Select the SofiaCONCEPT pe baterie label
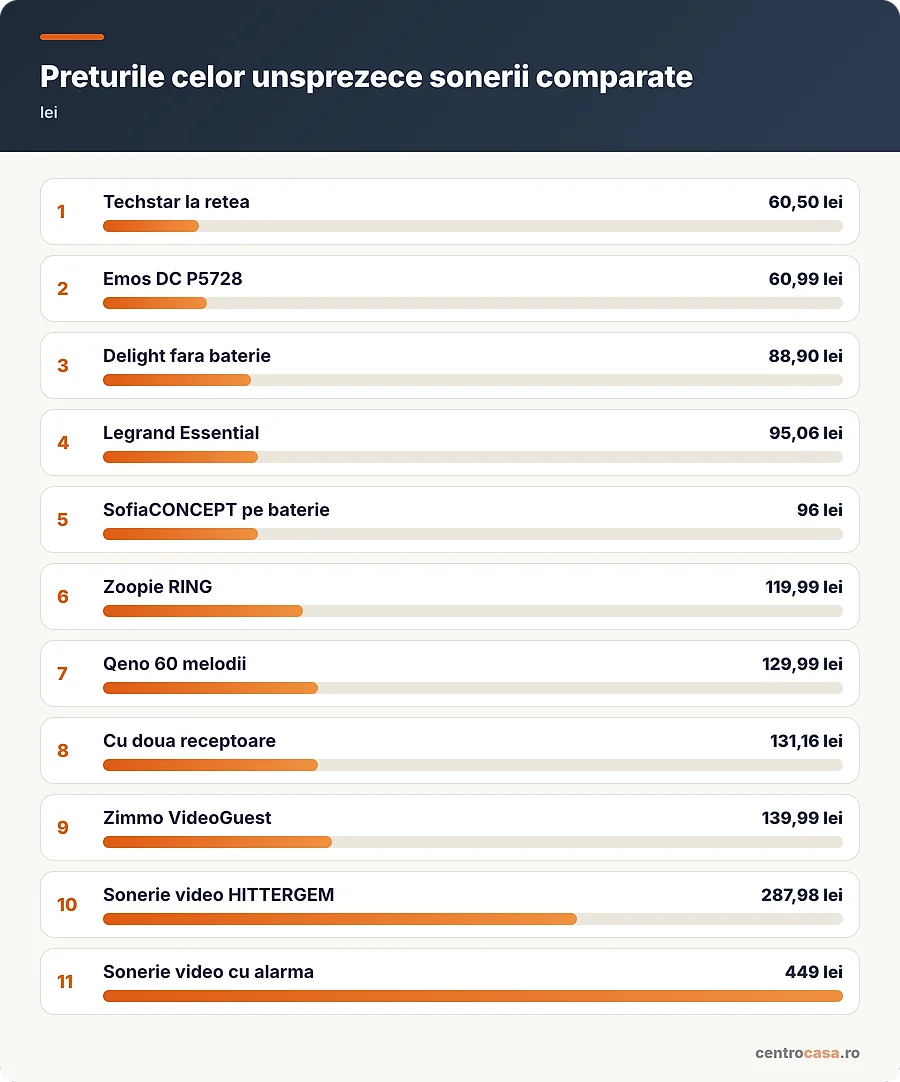Image resolution: width=900 pixels, height=1082 pixels. (216, 510)
